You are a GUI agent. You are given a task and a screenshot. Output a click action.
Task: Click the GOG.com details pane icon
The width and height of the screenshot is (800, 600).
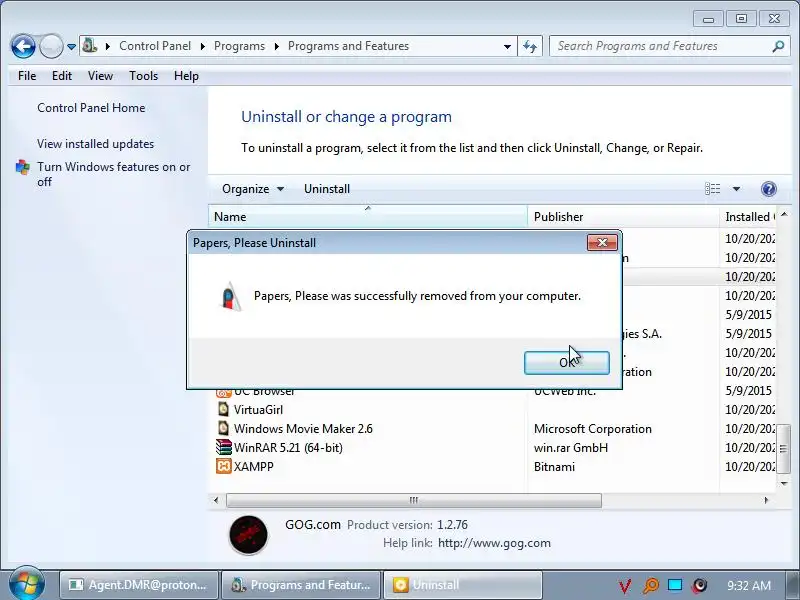click(248, 535)
